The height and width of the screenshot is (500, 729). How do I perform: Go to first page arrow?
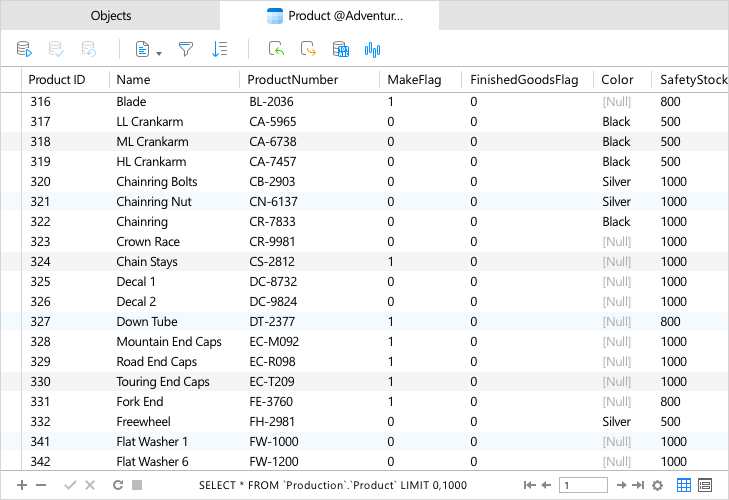[x=530, y=485]
